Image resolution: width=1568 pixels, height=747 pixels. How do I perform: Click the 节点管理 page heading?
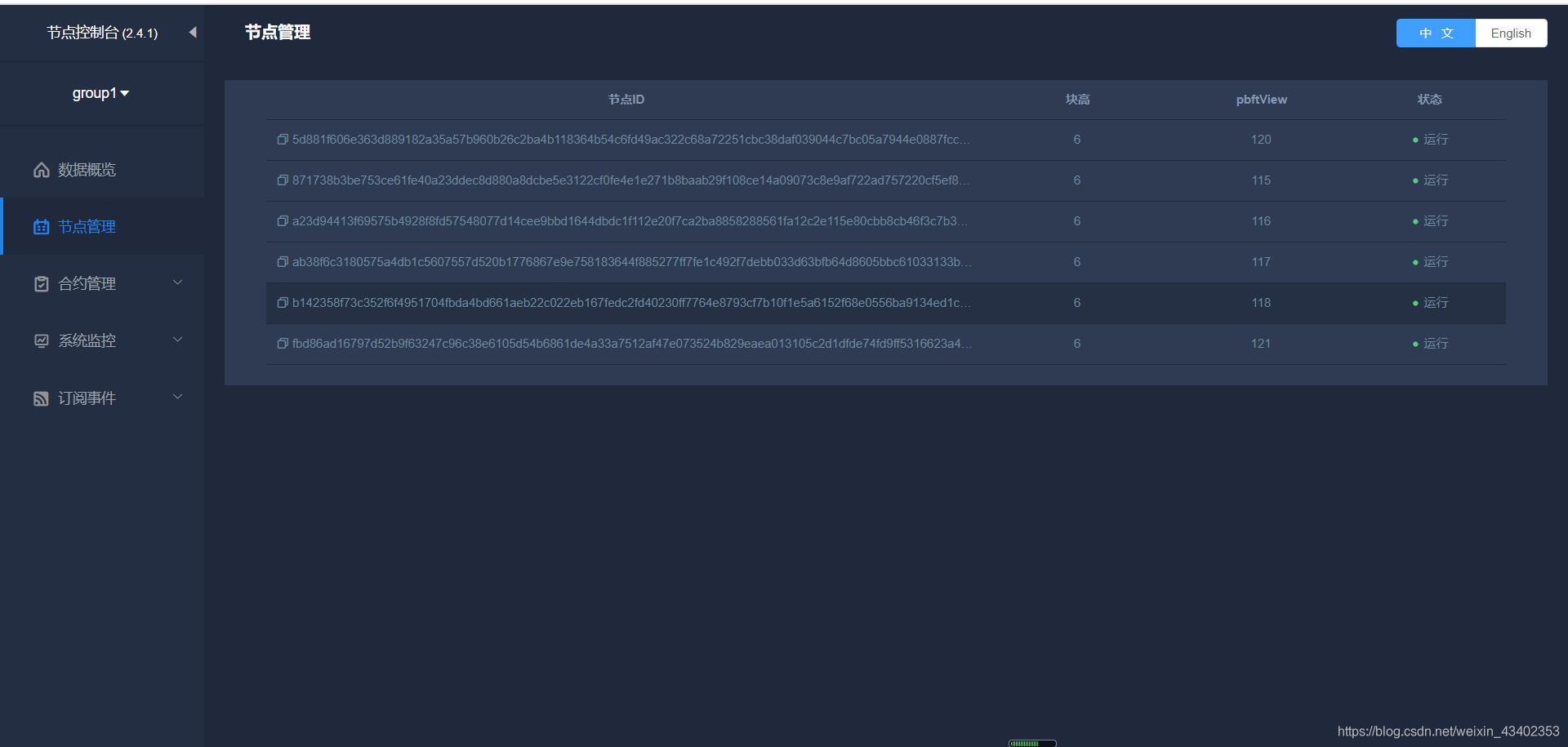pos(278,33)
